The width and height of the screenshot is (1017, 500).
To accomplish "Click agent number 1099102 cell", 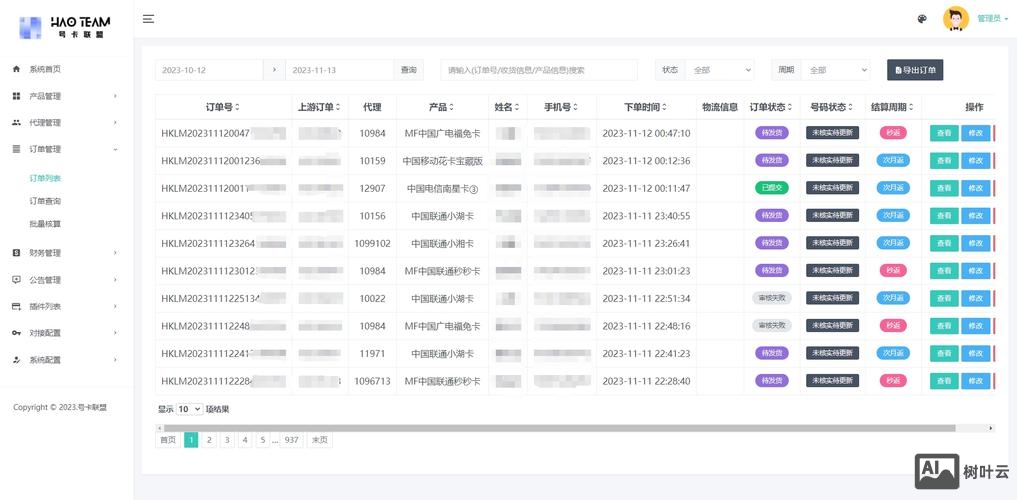I will pyautogui.click(x=372, y=243).
